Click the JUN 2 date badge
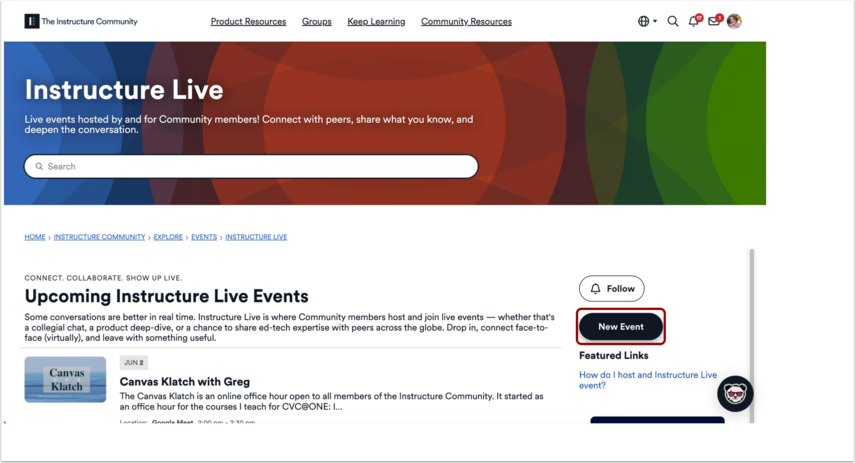The height and width of the screenshot is (463, 855). coord(134,363)
